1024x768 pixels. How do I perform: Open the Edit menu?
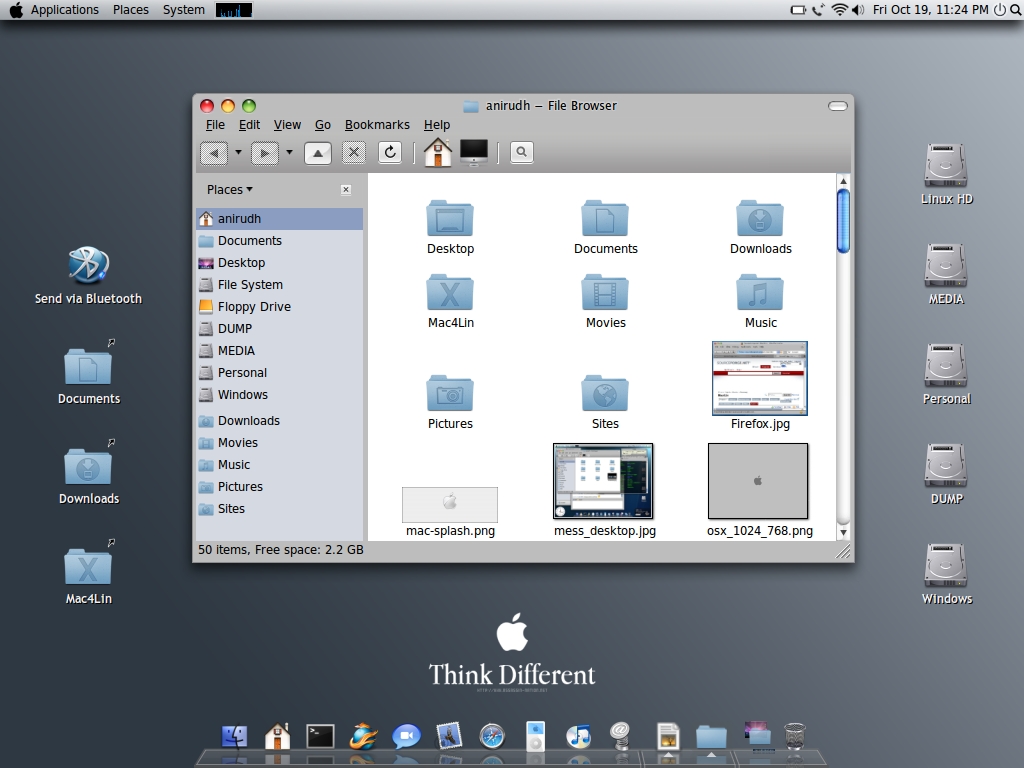coord(249,125)
